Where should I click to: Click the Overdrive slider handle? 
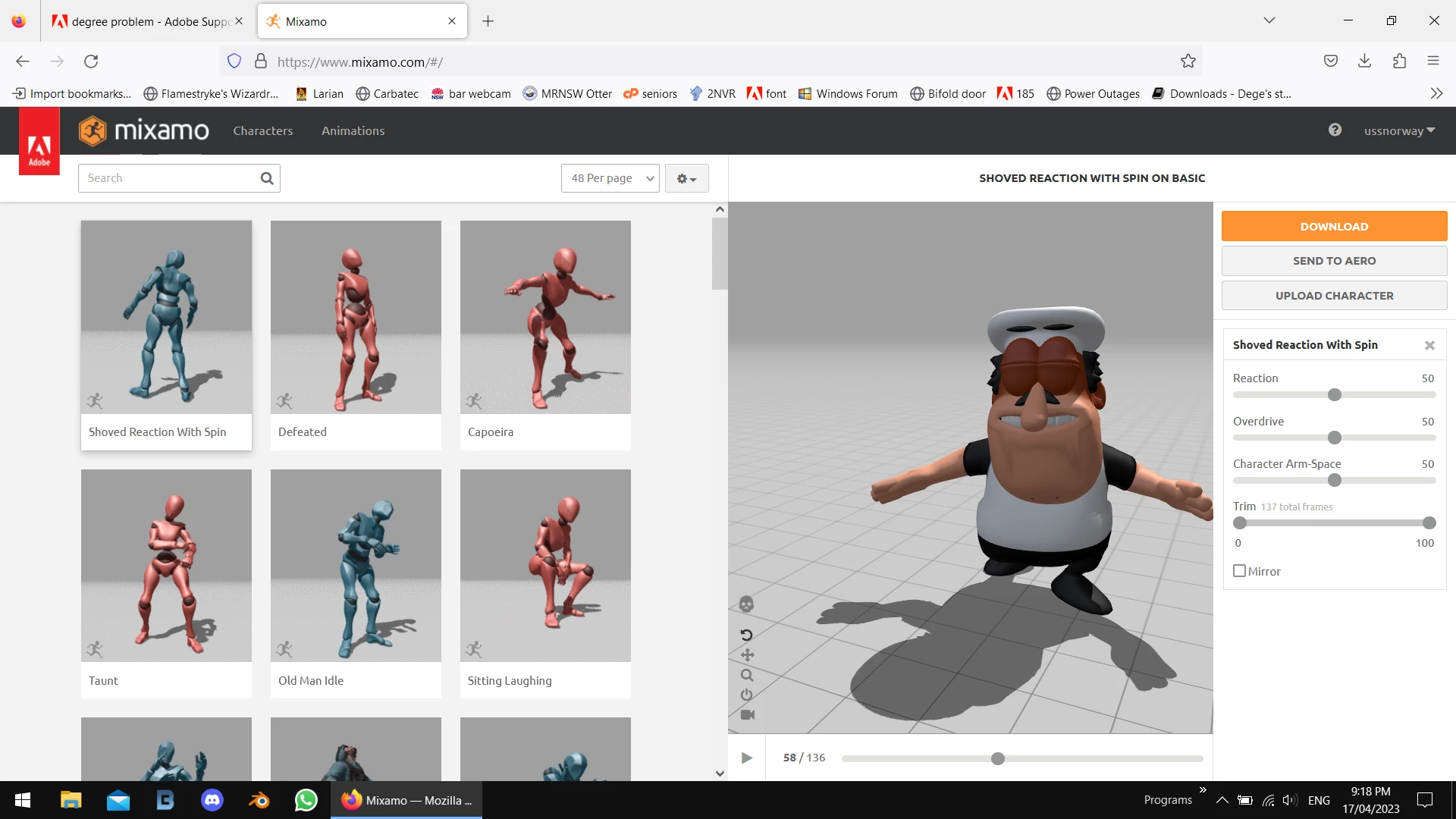point(1335,438)
